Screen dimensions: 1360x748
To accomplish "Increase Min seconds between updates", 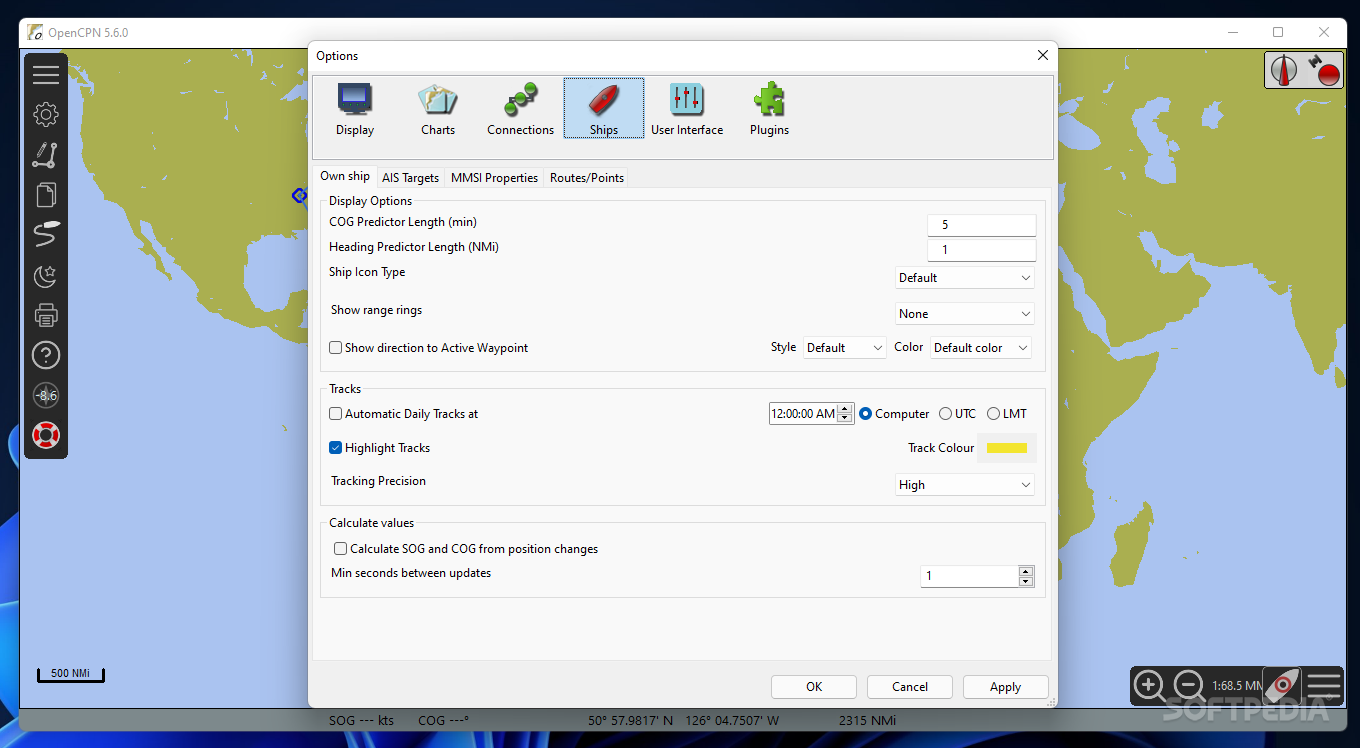I will click(1026, 571).
